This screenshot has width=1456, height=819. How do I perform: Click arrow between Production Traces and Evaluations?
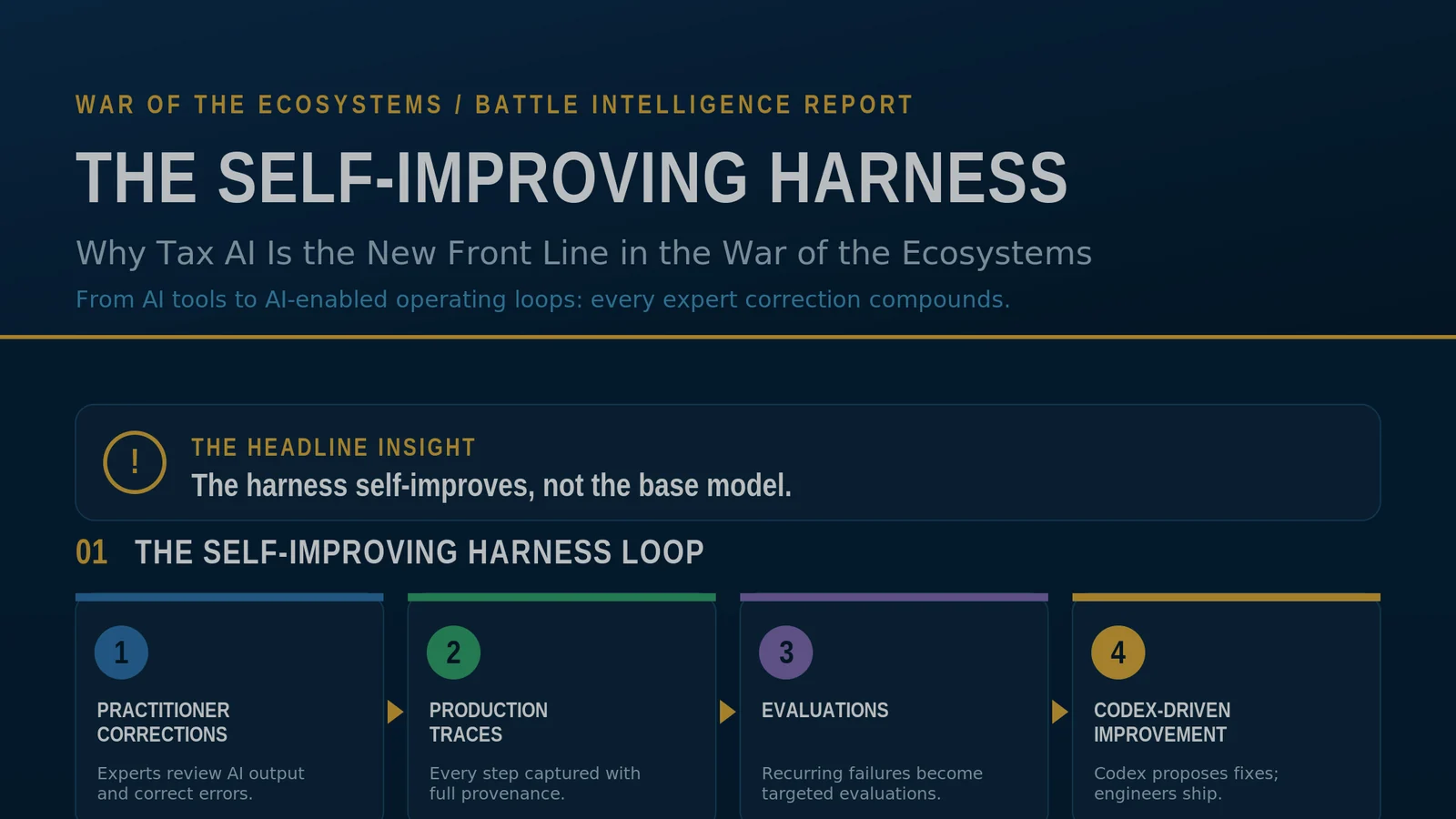click(727, 712)
